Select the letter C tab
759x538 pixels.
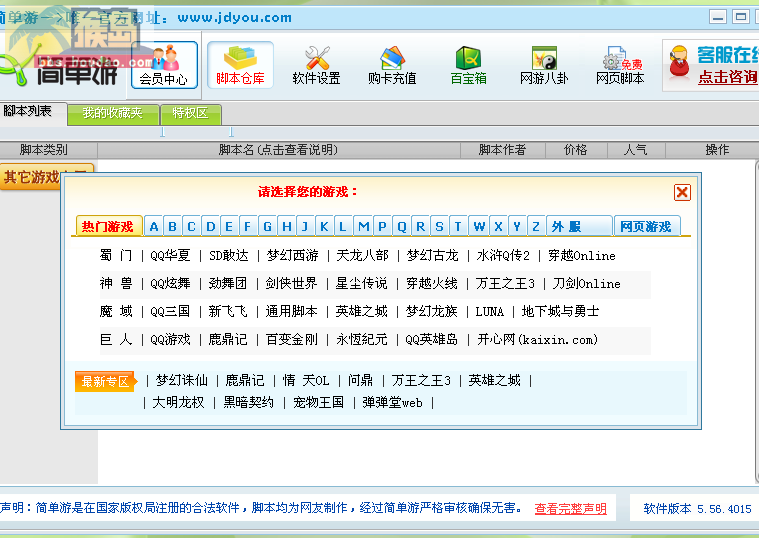click(192, 226)
